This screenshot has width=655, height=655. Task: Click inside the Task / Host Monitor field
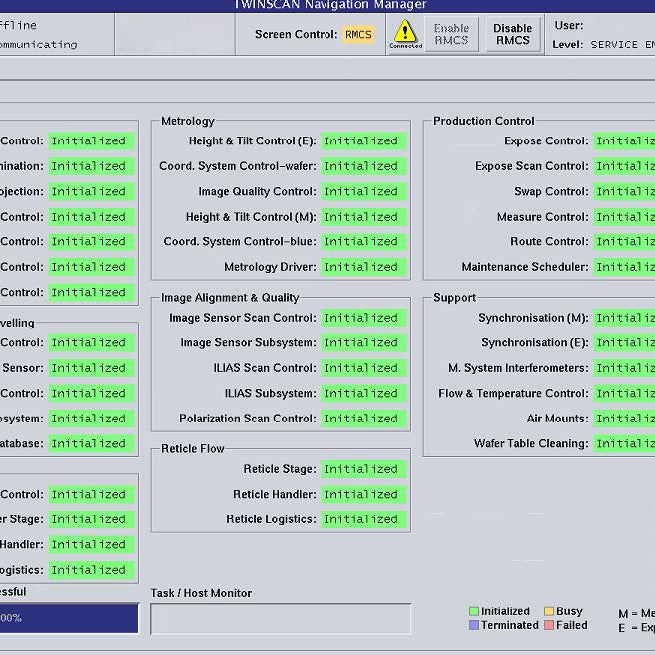[281, 619]
